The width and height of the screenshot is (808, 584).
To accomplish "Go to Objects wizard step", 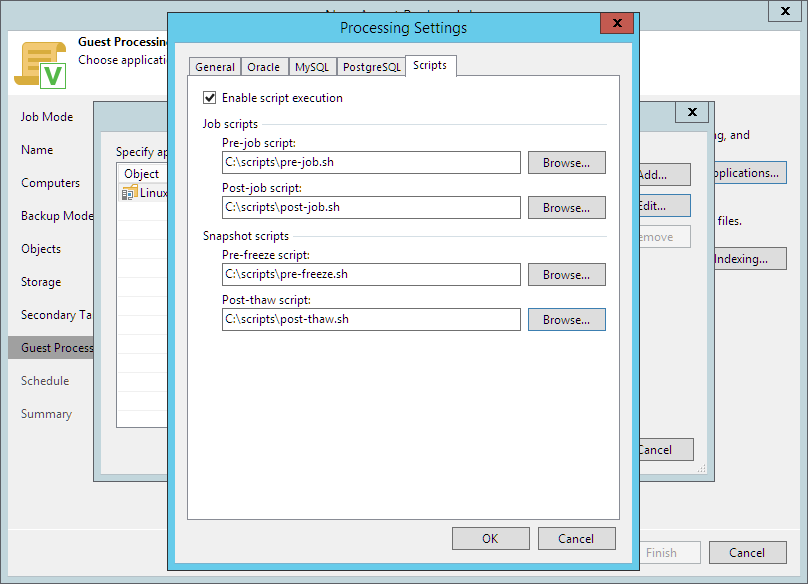I will pyautogui.click(x=41, y=249).
